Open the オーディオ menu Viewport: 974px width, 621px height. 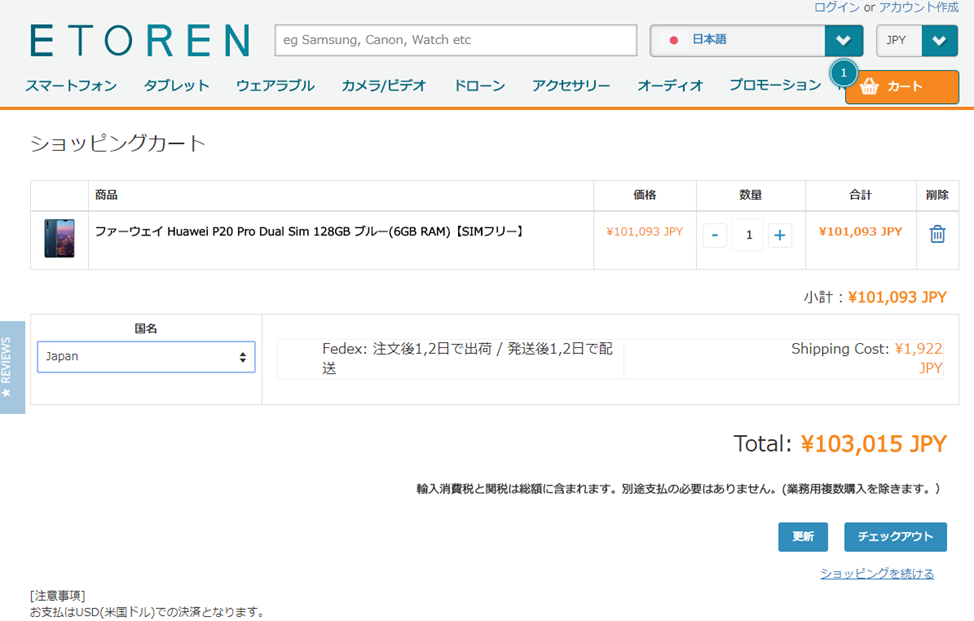click(670, 86)
